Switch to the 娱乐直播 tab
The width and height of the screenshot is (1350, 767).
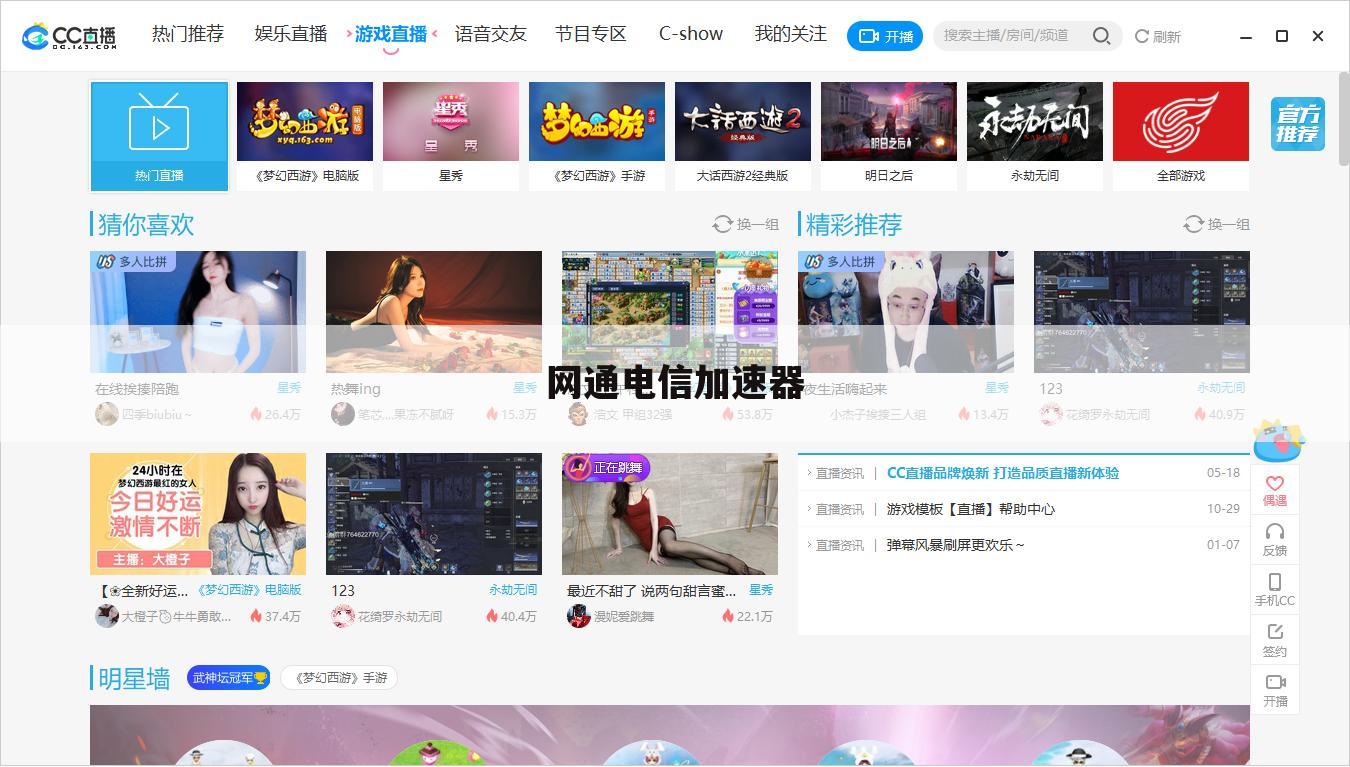tap(291, 34)
